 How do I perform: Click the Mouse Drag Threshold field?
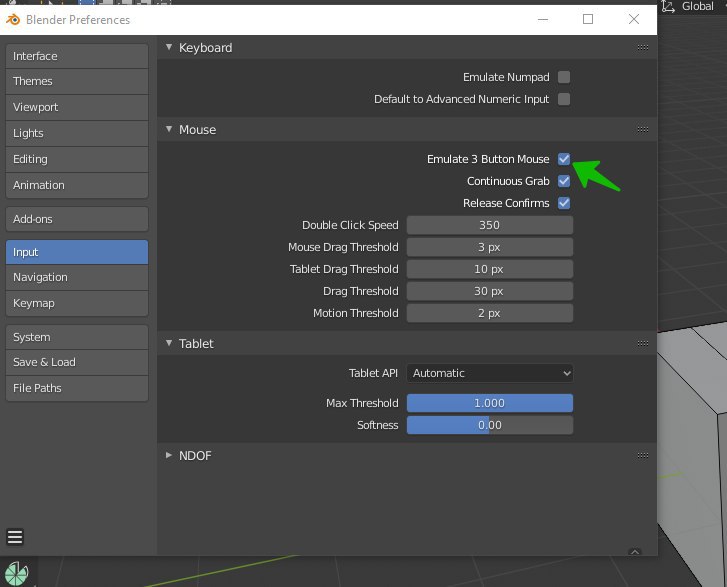(490, 247)
